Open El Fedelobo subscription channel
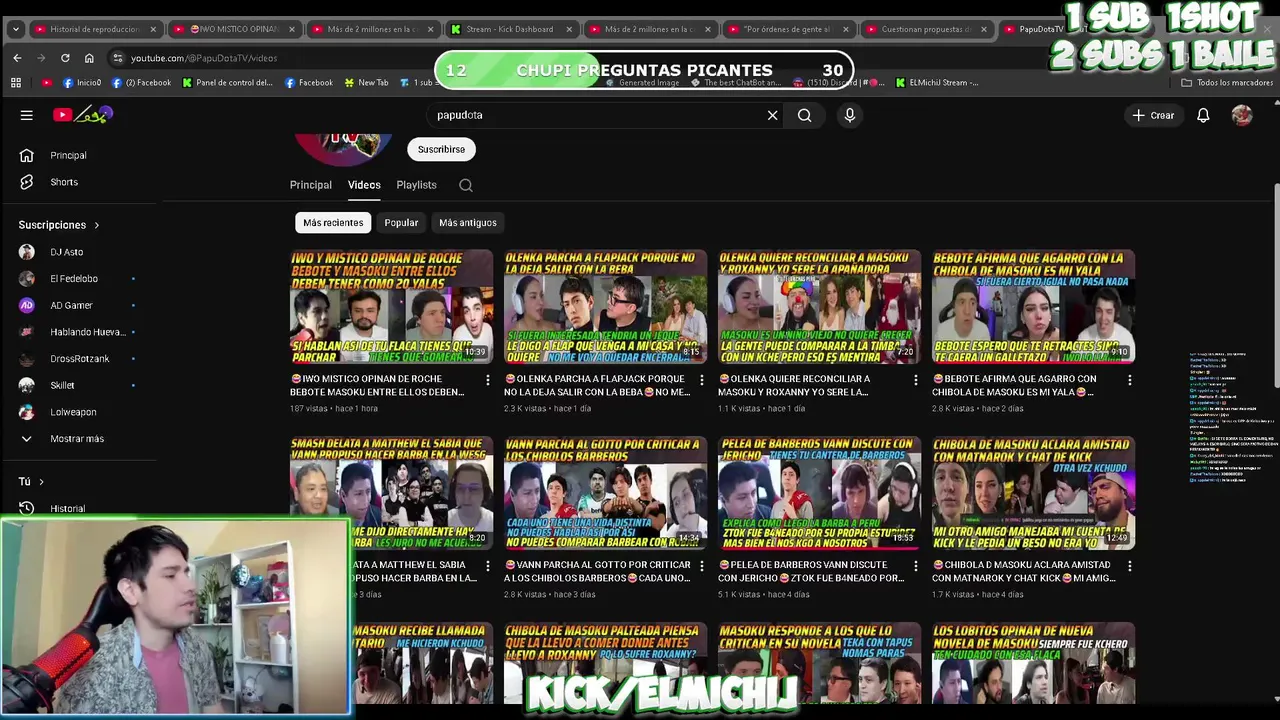 tap(73, 279)
